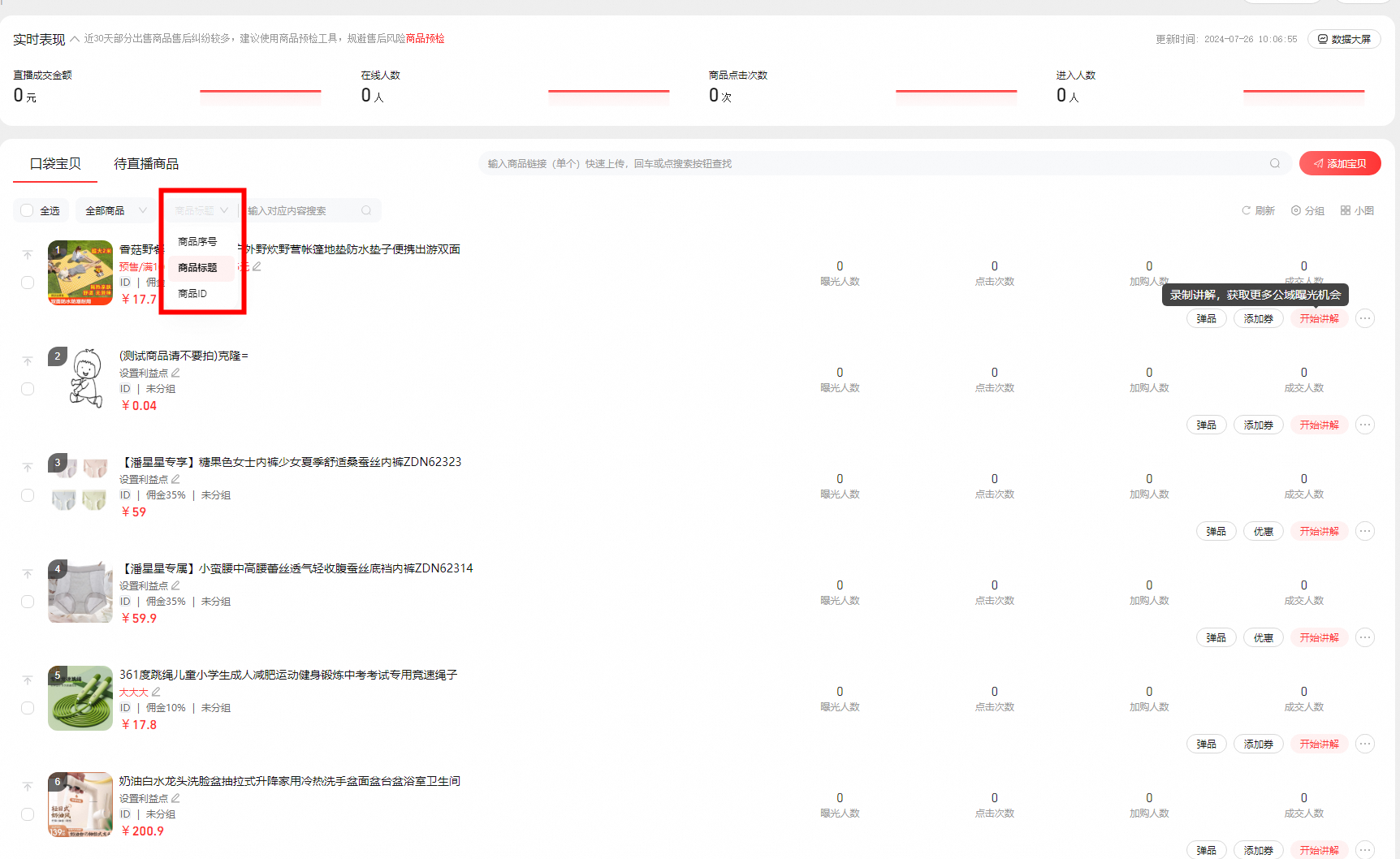This screenshot has width=1400, height=859.
Task: Select the 口袋宝贝 tab
Action: coord(55,164)
